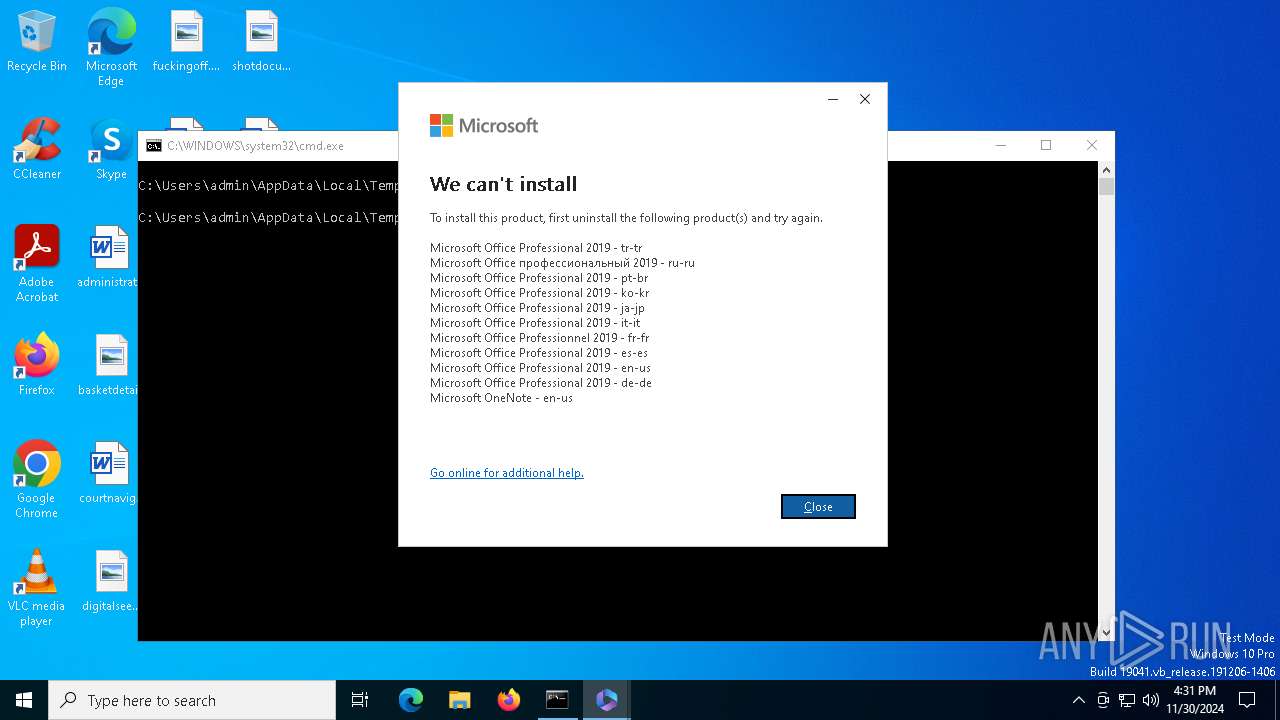Open the notification center icon

1247,700
